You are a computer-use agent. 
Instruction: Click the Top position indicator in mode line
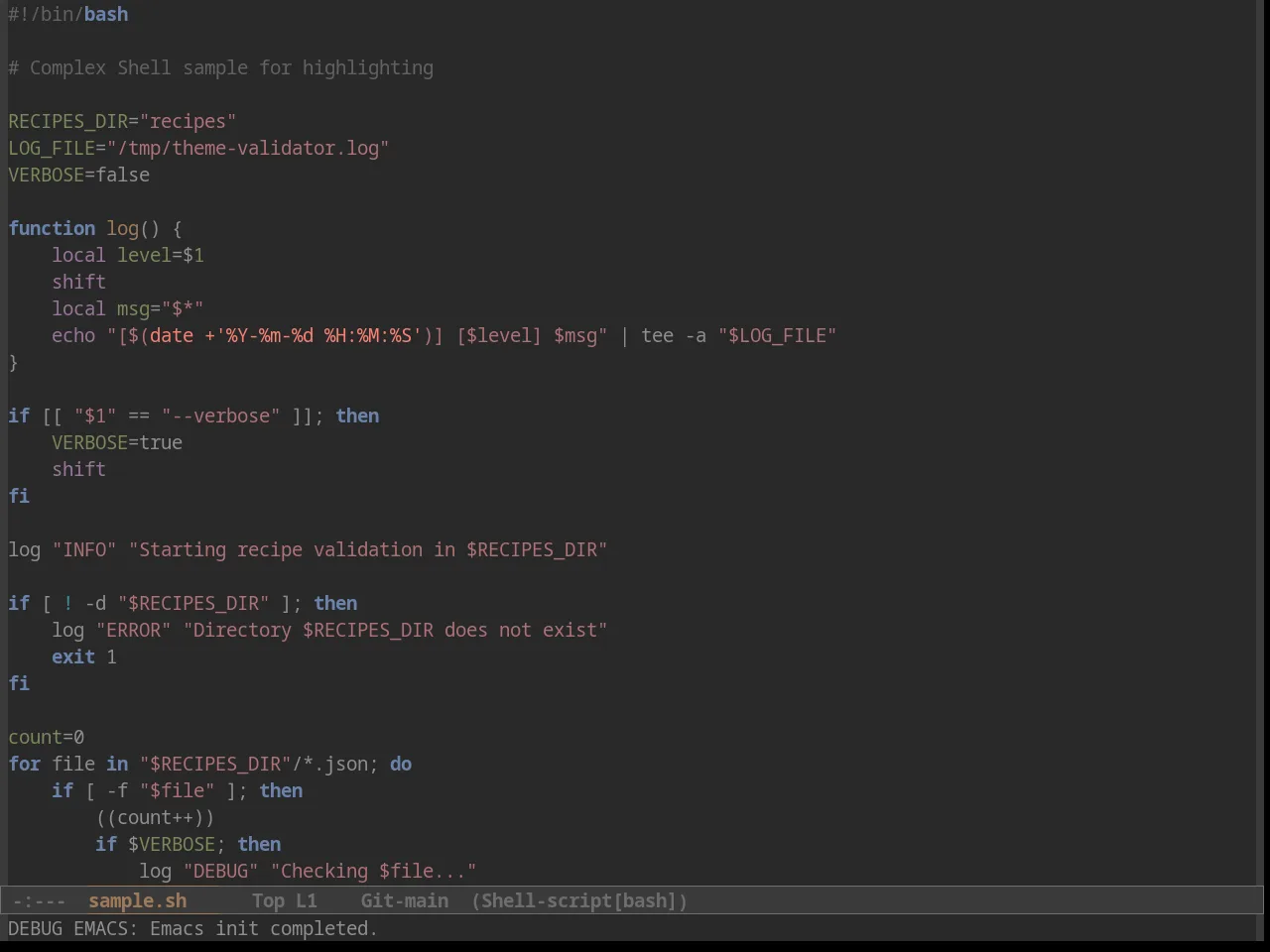click(x=268, y=900)
